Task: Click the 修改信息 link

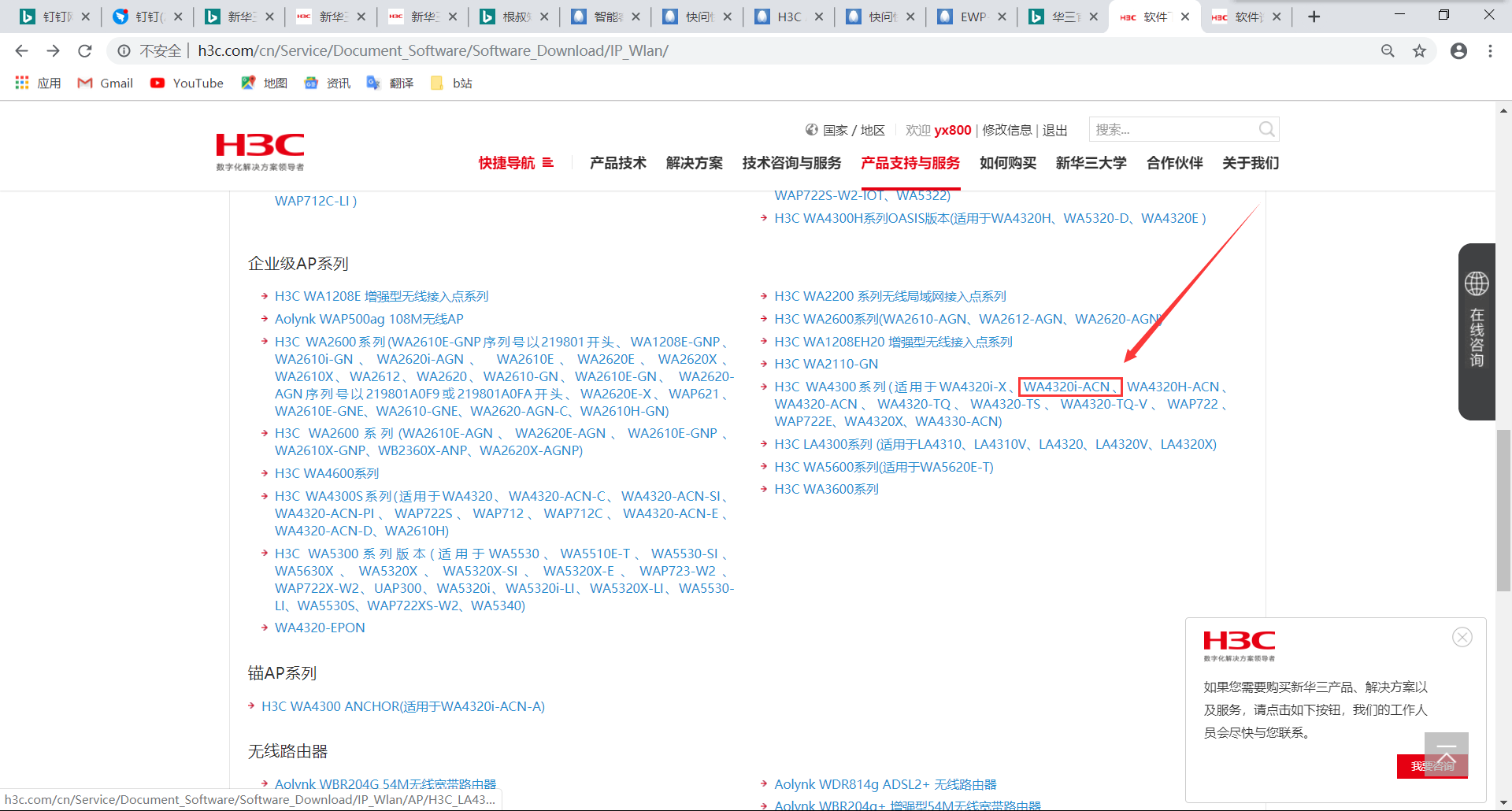Action: coord(1007,130)
